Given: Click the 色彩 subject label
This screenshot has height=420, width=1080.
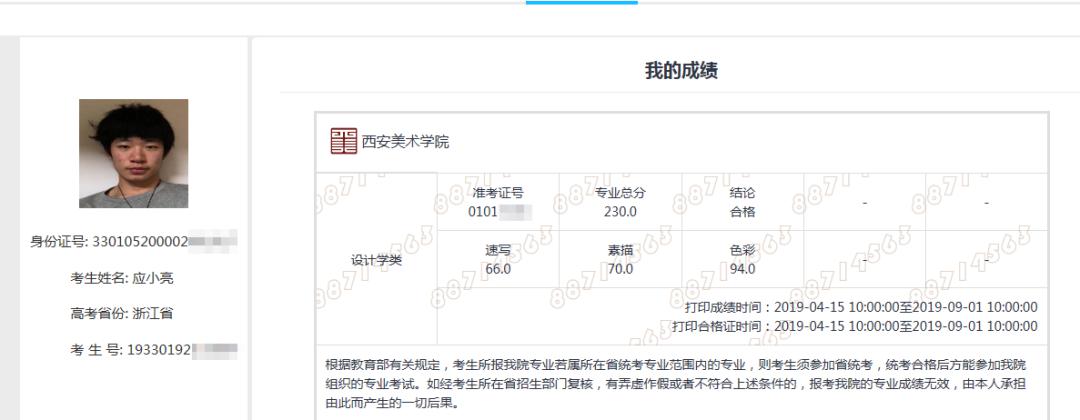Looking at the screenshot, I should tap(742, 251).
